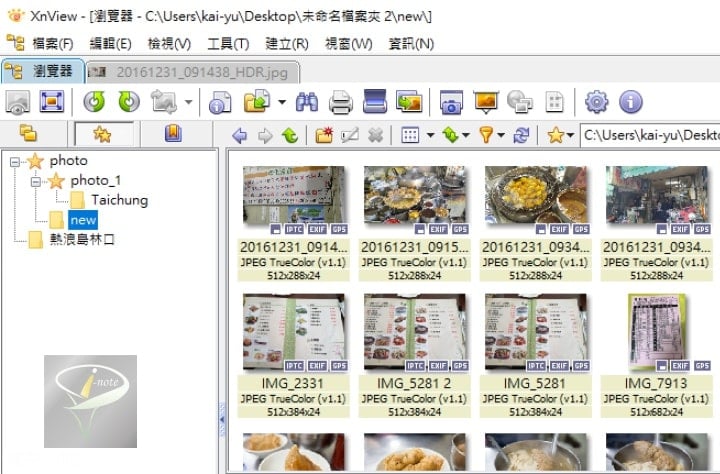
Task: Select the photo favorites root
Action: (x=68, y=160)
